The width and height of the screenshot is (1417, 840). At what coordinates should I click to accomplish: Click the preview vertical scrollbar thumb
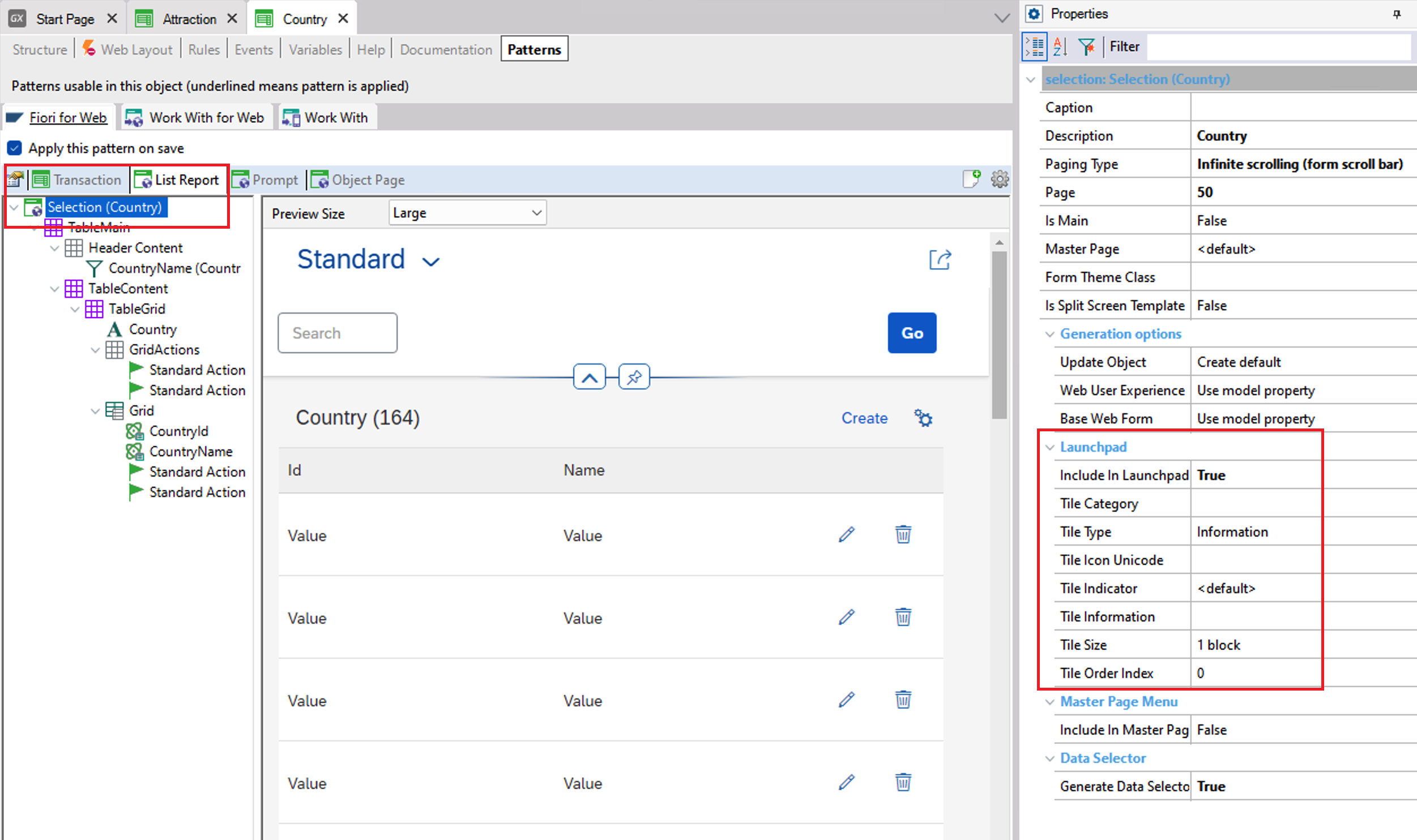1000,334
